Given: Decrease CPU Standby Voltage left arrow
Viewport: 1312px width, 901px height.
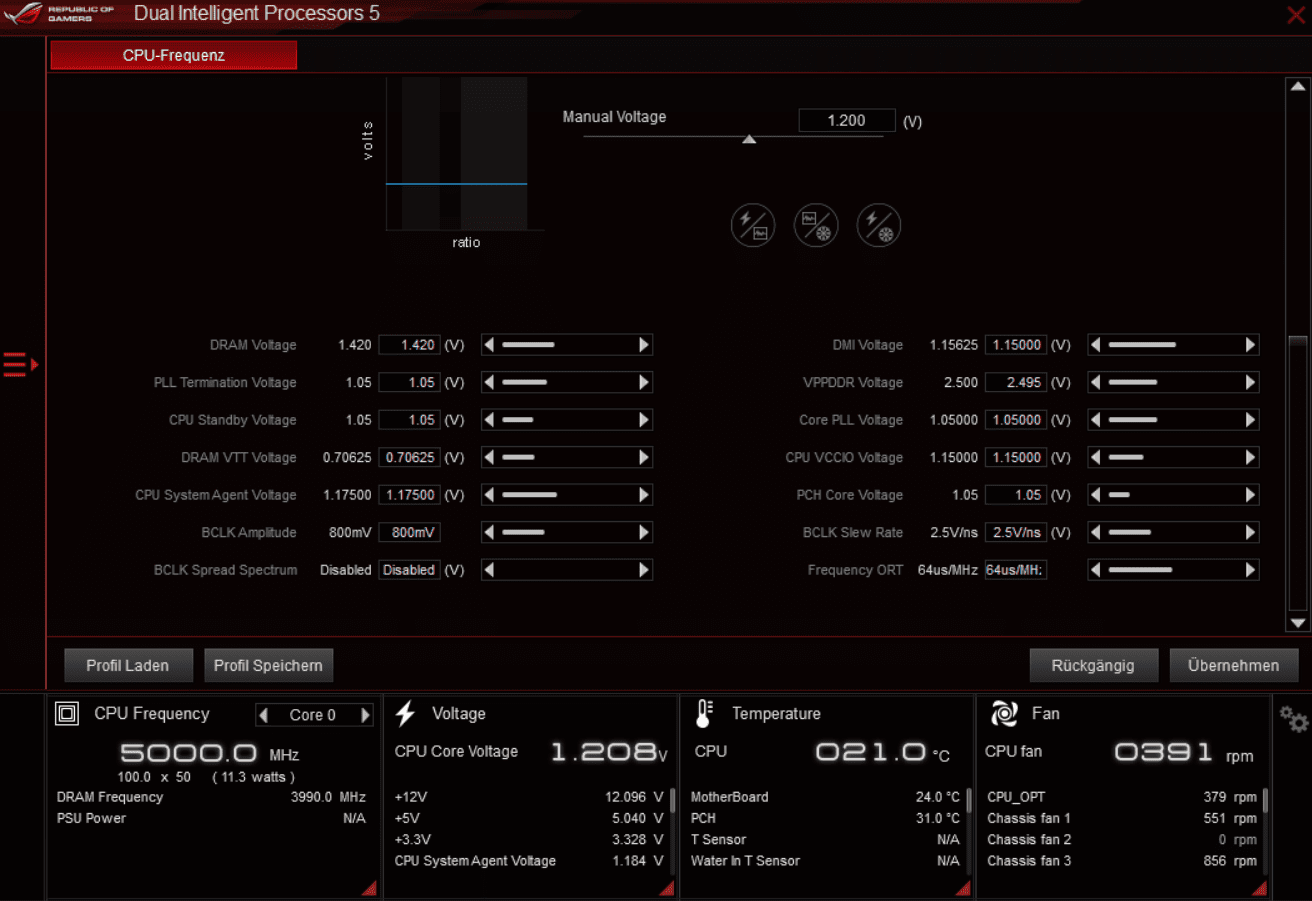Looking at the screenshot, I should 489,420.
